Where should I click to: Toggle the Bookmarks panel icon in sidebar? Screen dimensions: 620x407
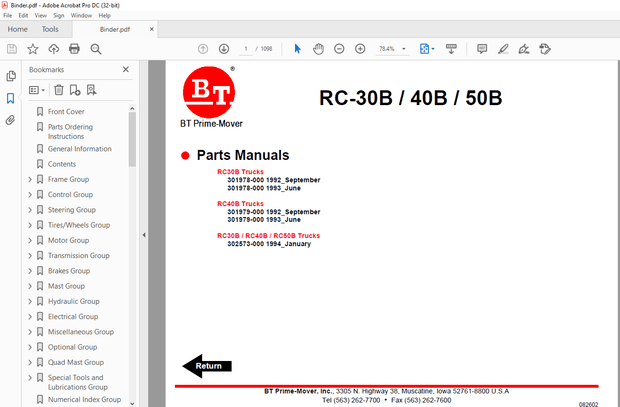point(11,98)
